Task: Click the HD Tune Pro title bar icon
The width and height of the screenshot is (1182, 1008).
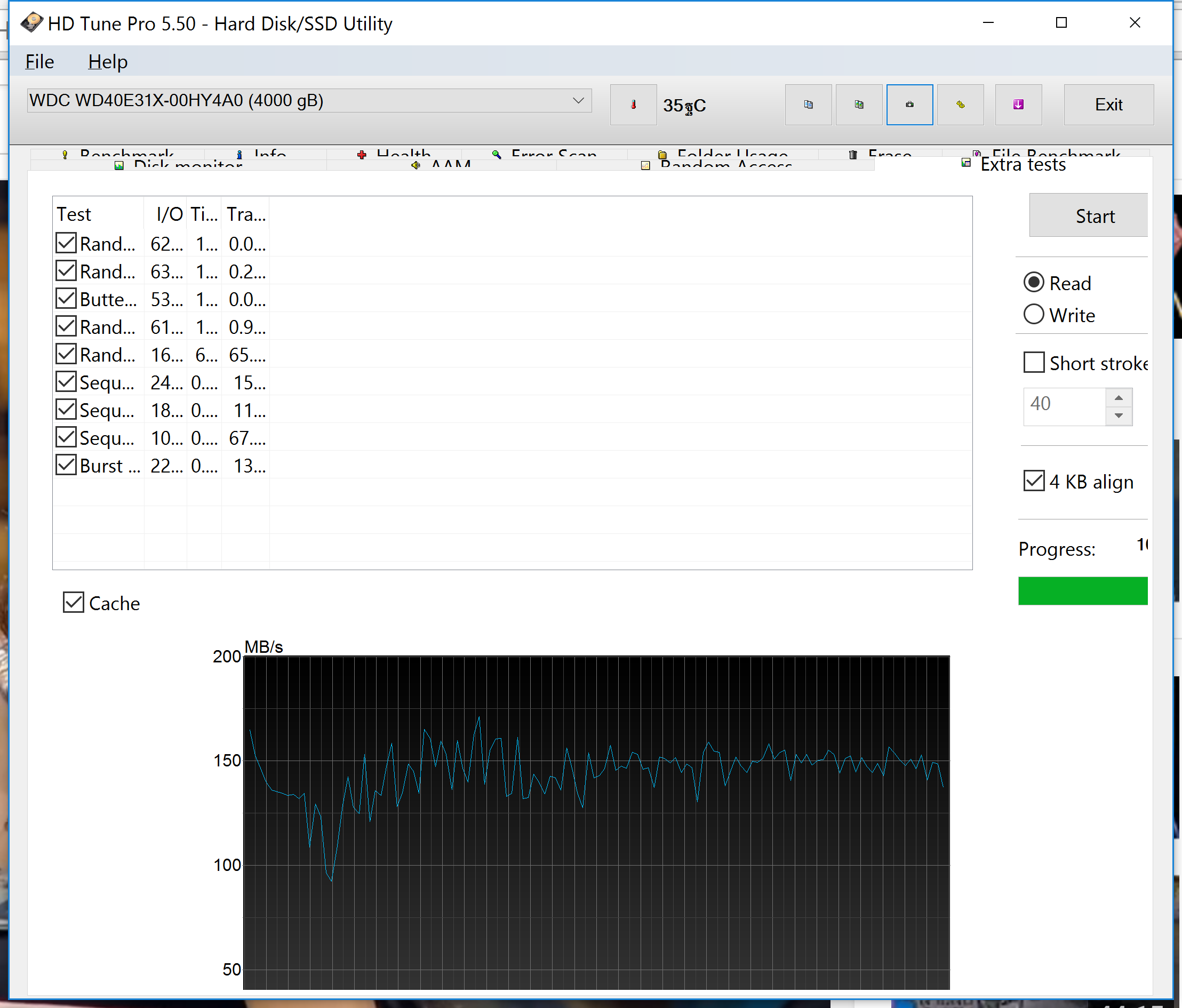Action: (x=31, y=23)
